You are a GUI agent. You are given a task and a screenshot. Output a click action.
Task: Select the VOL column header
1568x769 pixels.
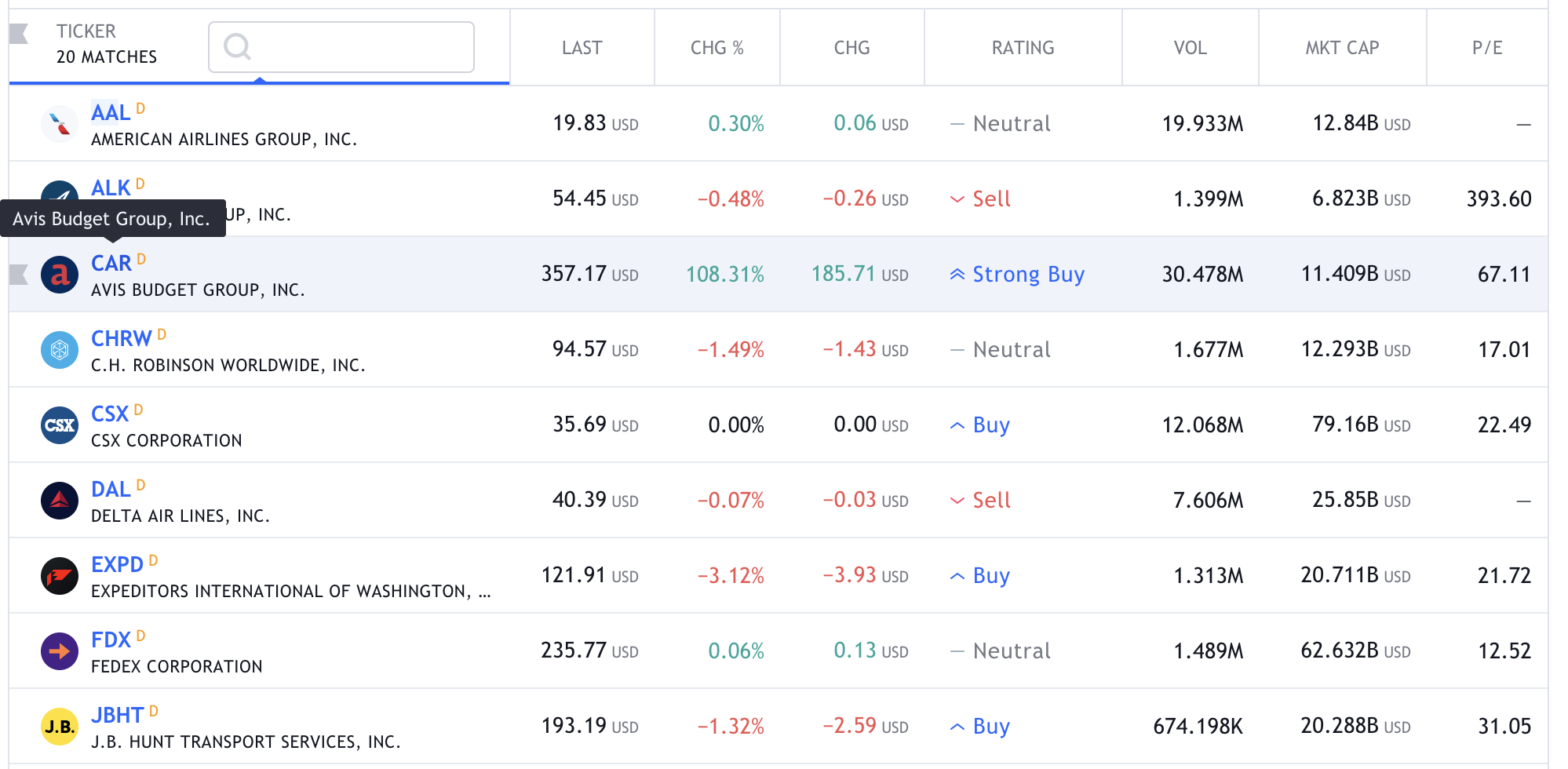(x=1190, y=48)
